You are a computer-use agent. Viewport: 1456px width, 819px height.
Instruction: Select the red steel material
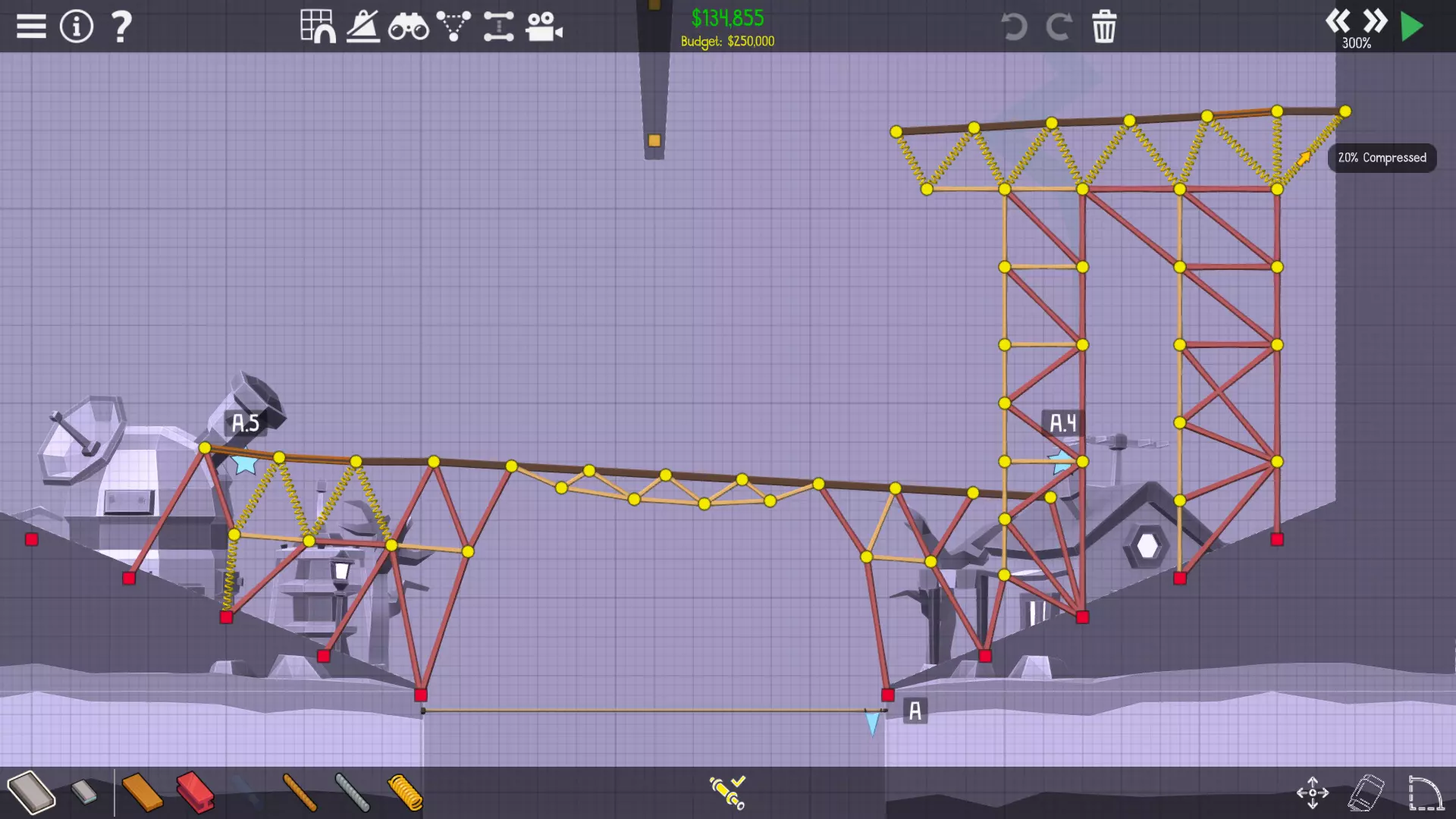tap(195, 792)
